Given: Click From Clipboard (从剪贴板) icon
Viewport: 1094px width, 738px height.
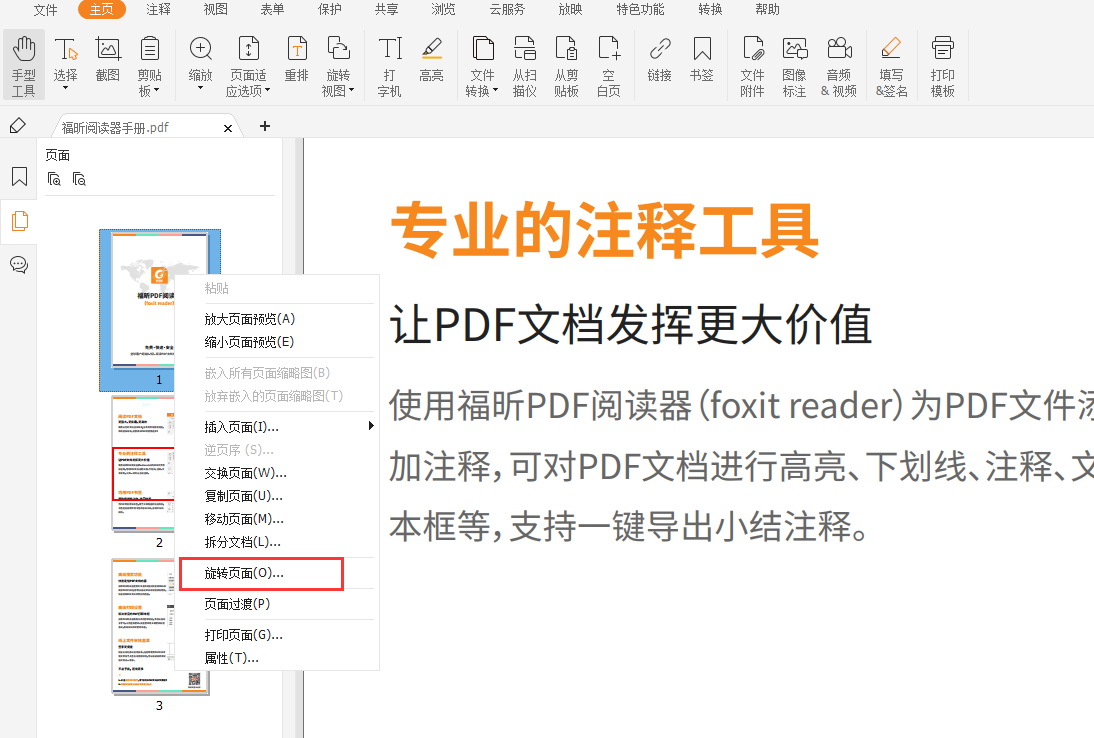Looking at the screenshot, I should point(567,66).
